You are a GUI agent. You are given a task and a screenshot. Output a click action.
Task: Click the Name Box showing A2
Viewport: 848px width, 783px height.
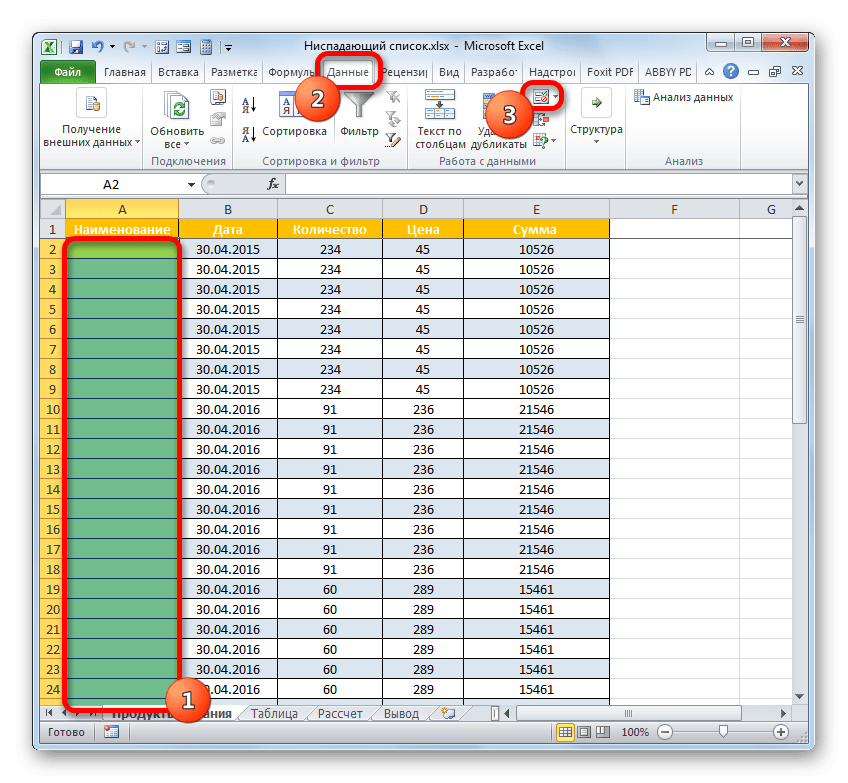tap(111, 184)
